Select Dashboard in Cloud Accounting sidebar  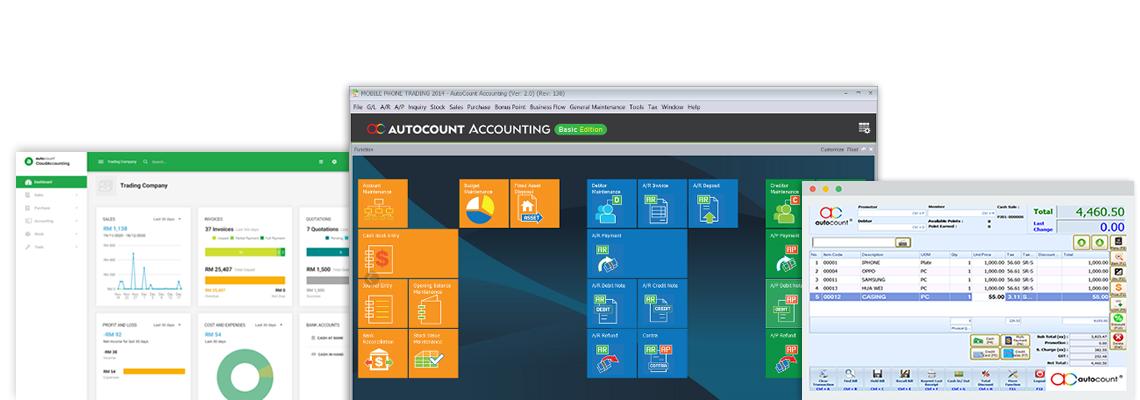[51, 182]
